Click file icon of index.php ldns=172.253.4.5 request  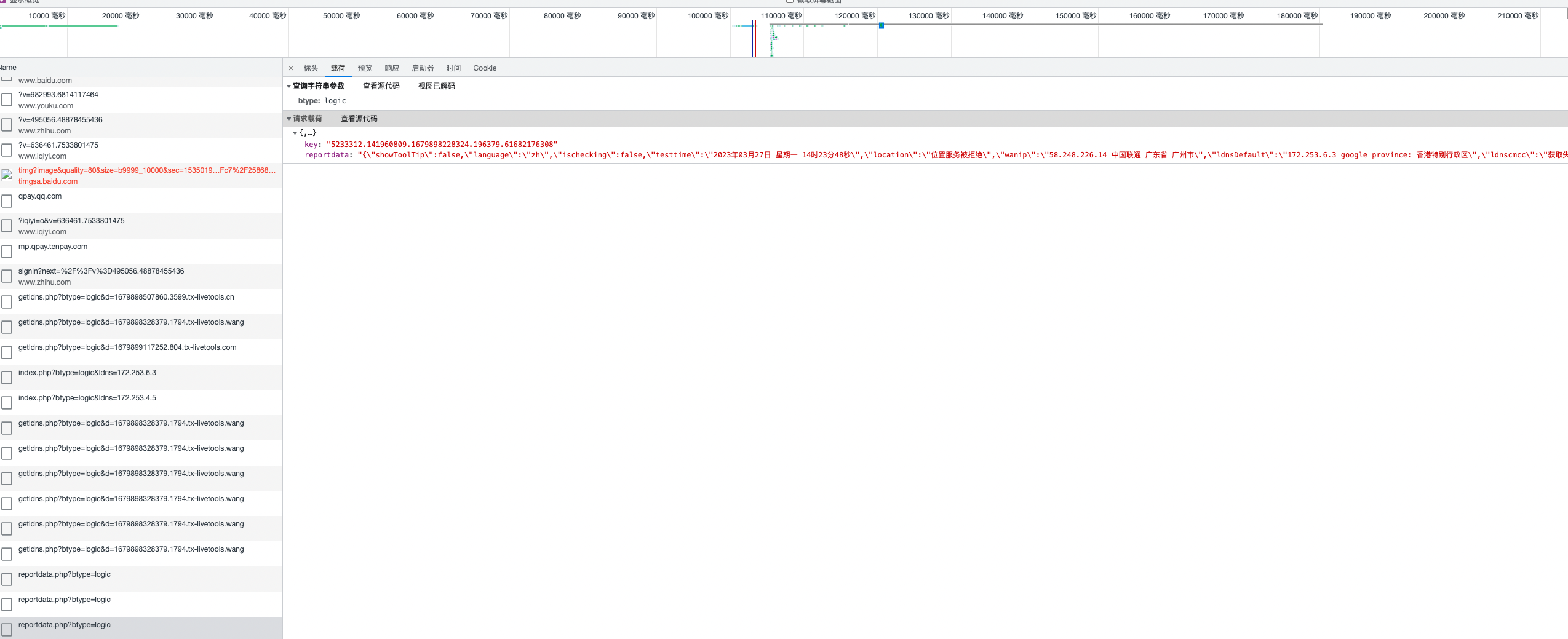(x=7, y=403)
